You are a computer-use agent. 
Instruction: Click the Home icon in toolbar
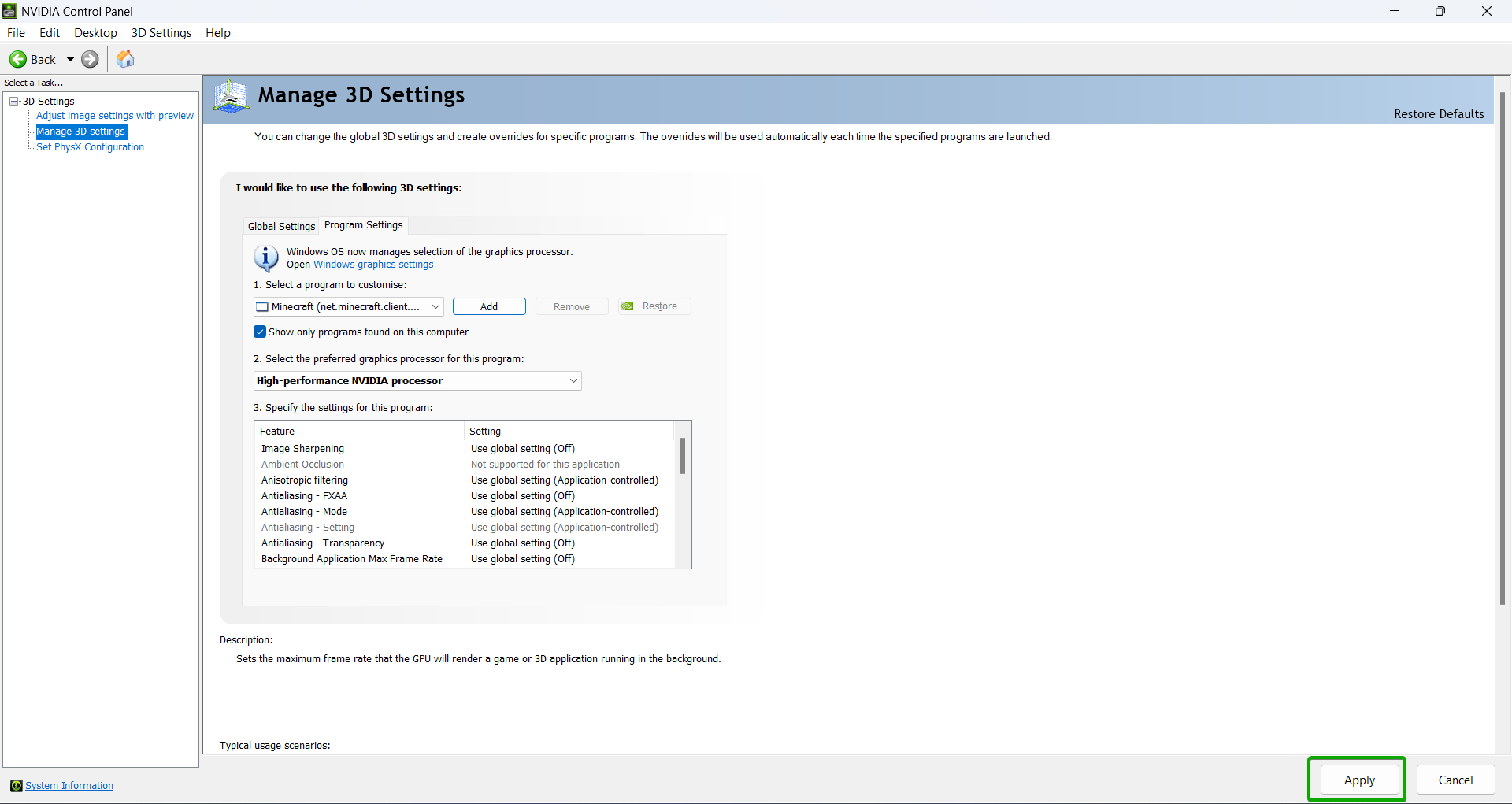[125, 59]
